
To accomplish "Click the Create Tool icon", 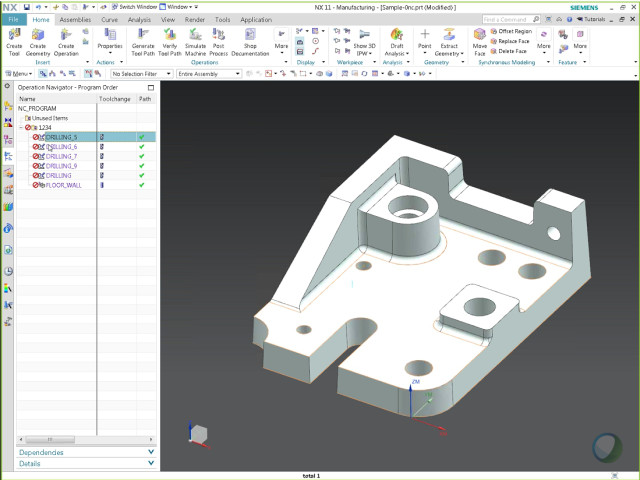I will tap(14, 34).
